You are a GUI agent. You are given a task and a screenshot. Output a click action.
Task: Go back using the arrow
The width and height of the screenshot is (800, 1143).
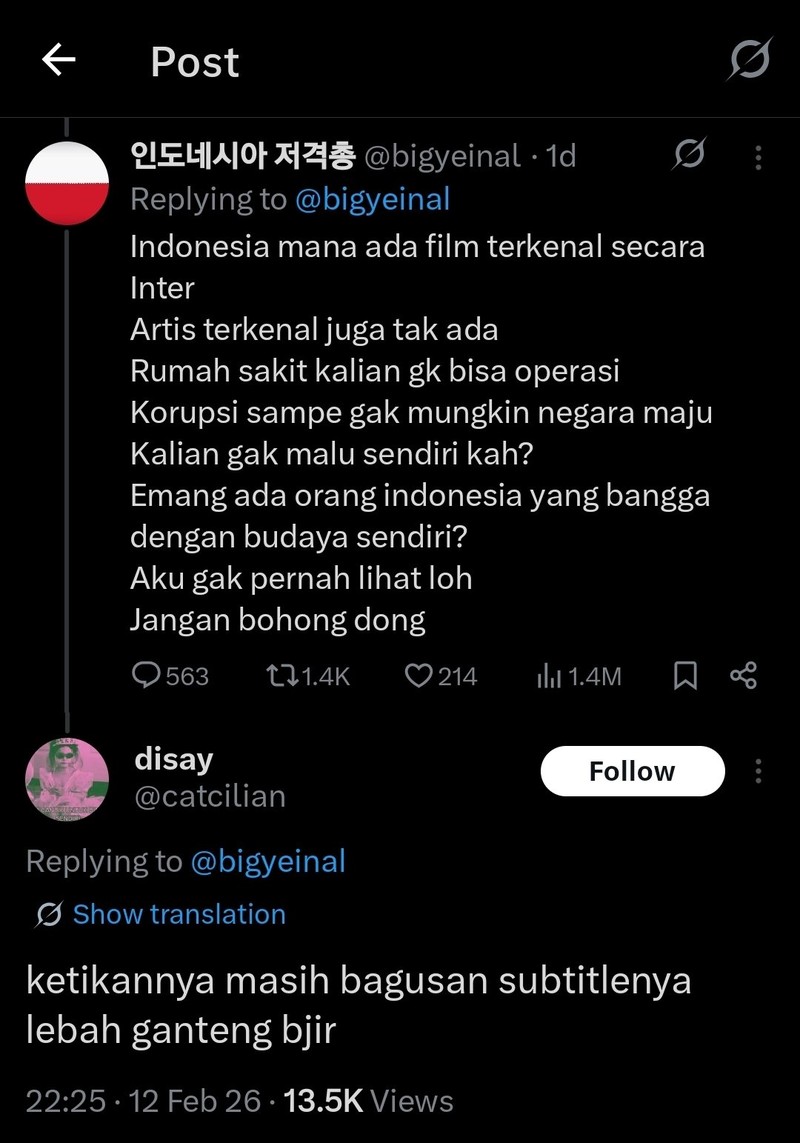click(x=57, y=60)
